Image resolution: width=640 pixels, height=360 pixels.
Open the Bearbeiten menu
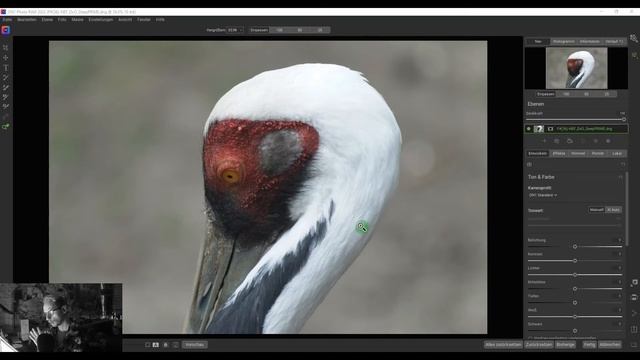pos(27,20)
